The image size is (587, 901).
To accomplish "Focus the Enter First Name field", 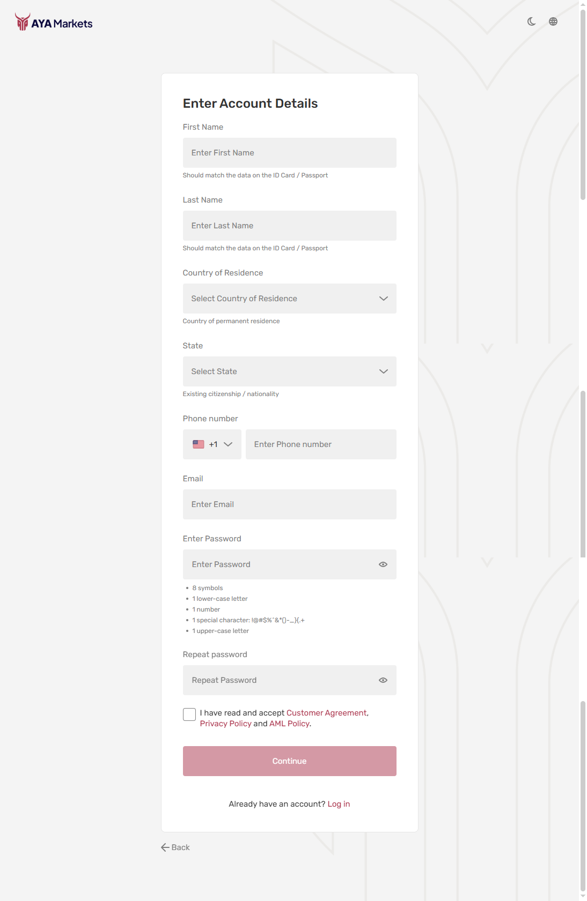I will [x=289, y=153].
